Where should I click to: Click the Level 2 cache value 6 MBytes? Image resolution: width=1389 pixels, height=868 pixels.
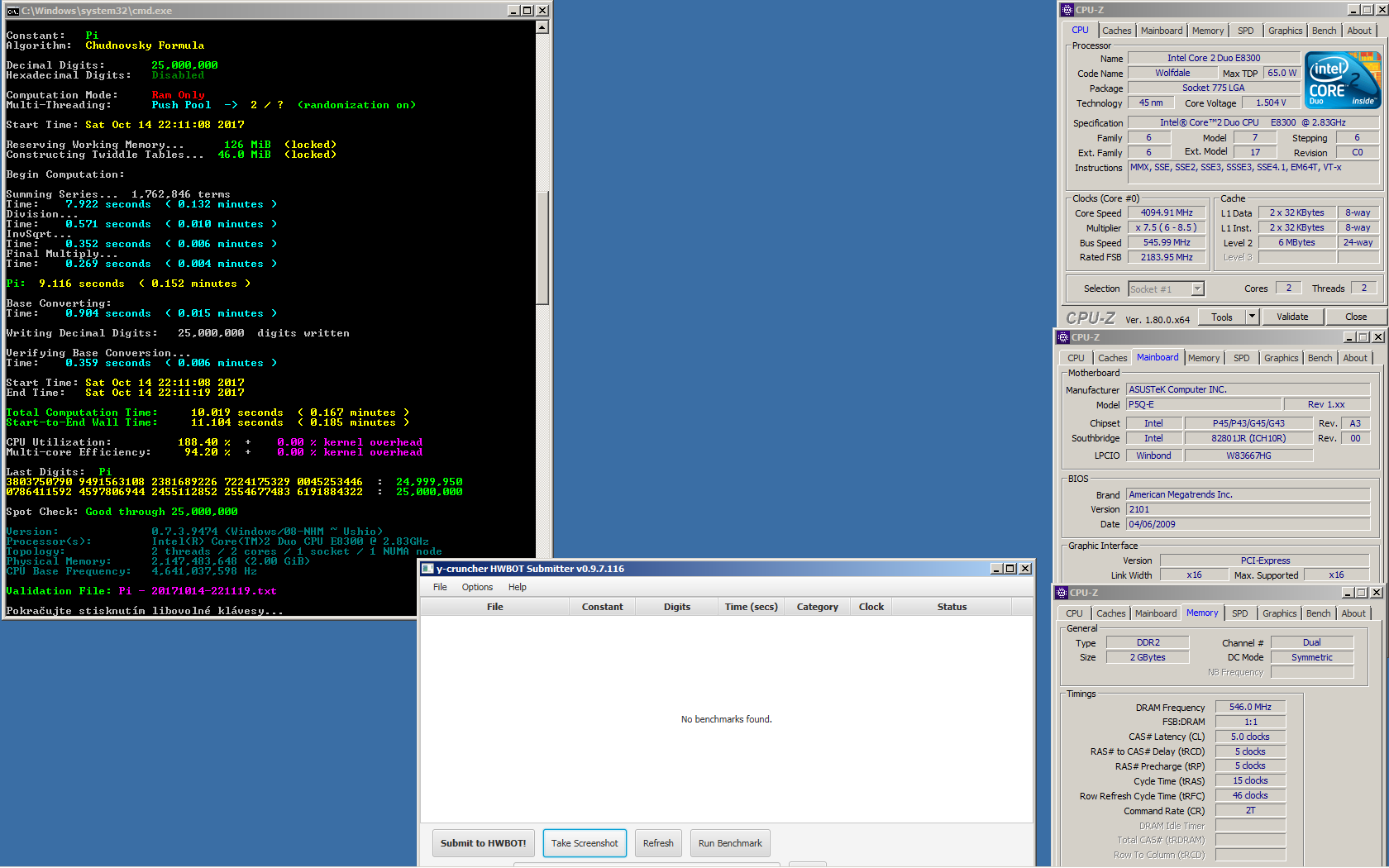(1296, 242)
